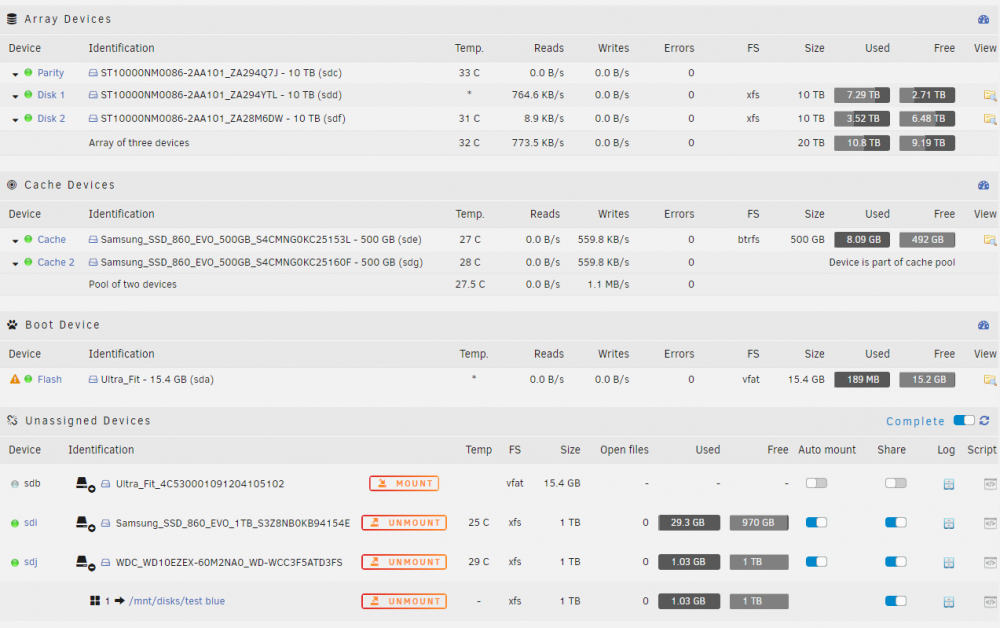Open the log for sdj device
Screen dimensions: 1000x628
[948, 562]
